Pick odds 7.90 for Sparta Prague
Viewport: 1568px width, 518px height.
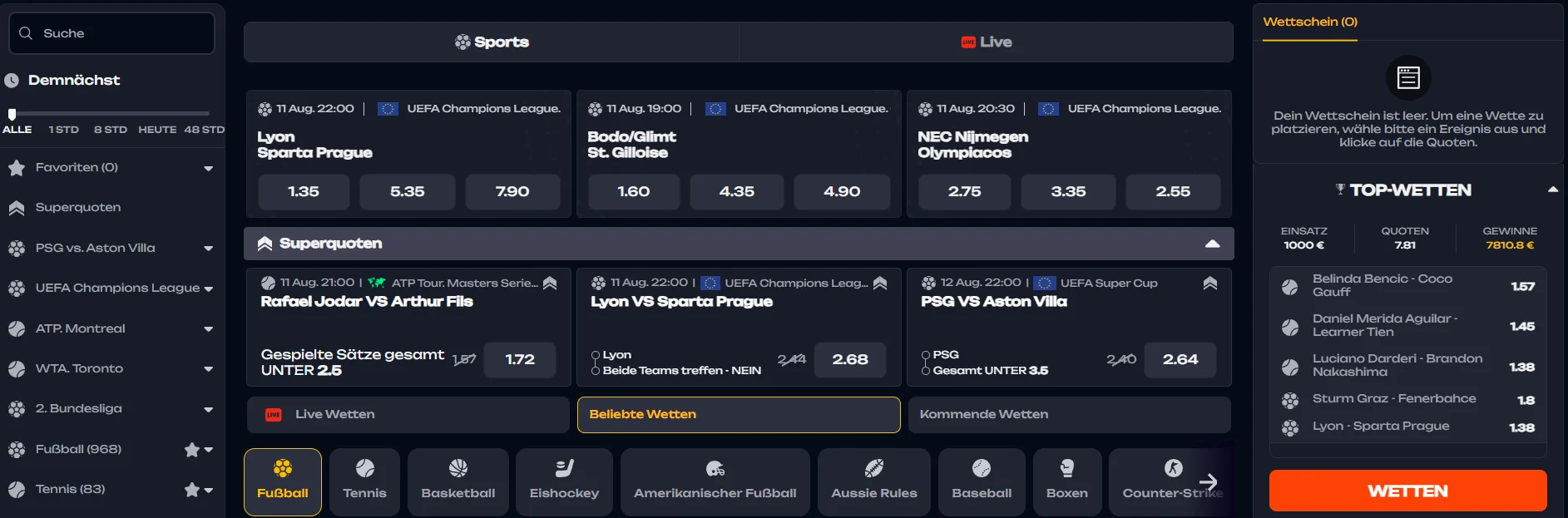tap(512, 192)
